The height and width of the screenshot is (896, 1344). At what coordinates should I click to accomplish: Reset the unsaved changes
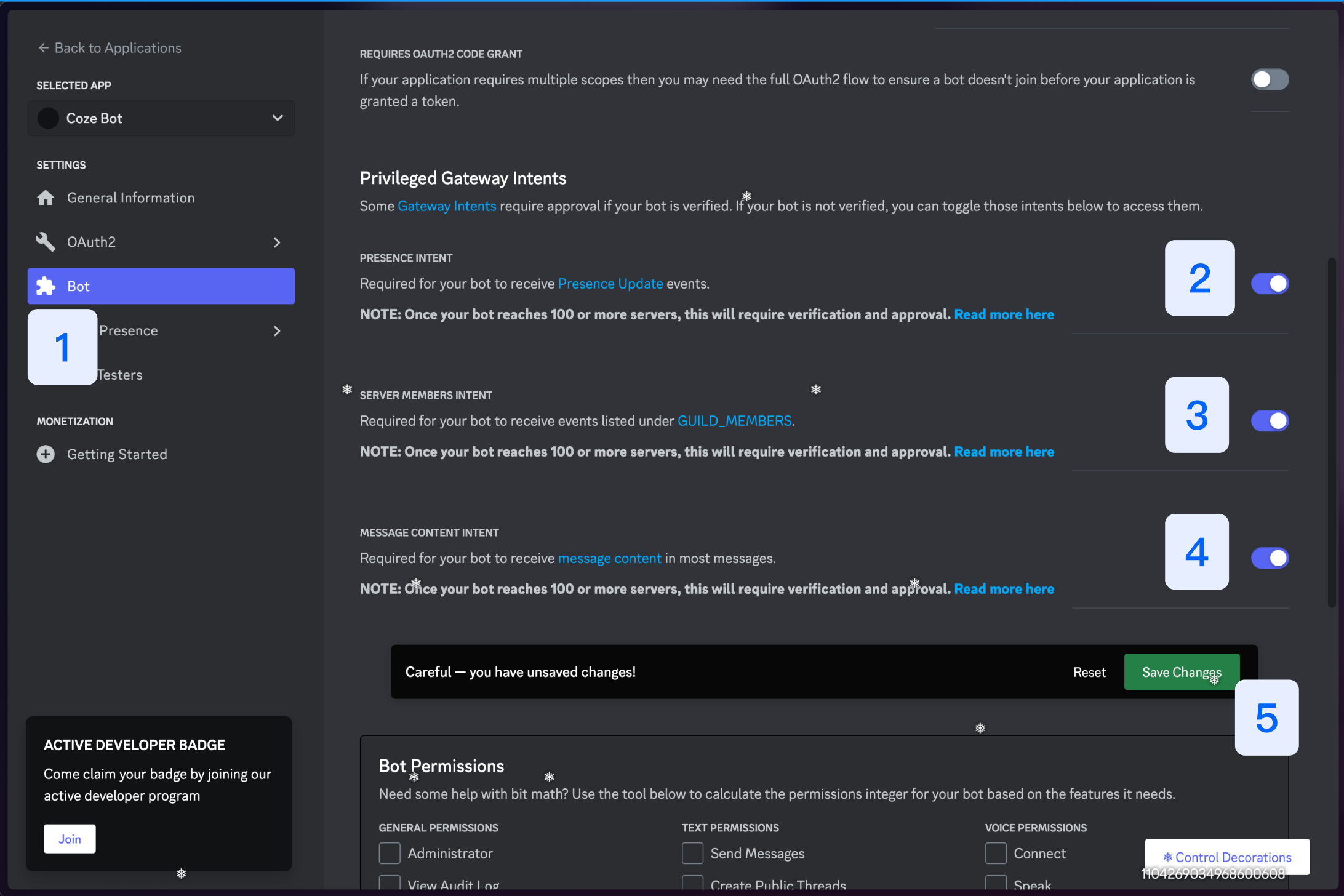[1089, 672]
